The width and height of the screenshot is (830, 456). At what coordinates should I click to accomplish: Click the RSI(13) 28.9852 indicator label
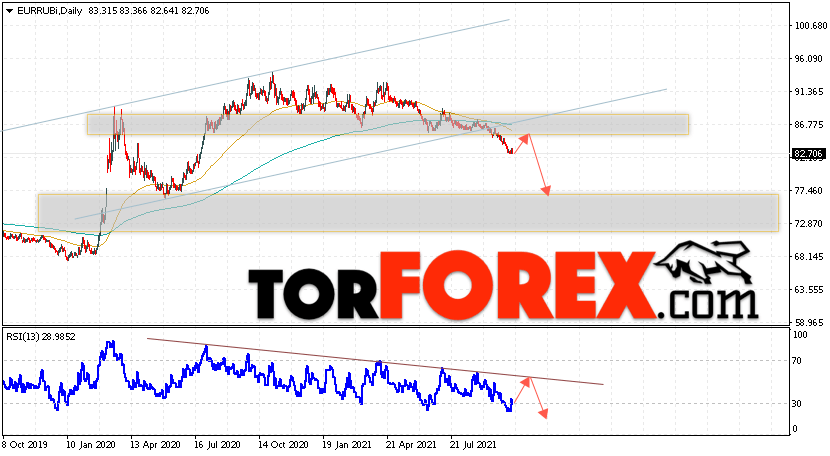pyautogui.click(x=41, y=337)
